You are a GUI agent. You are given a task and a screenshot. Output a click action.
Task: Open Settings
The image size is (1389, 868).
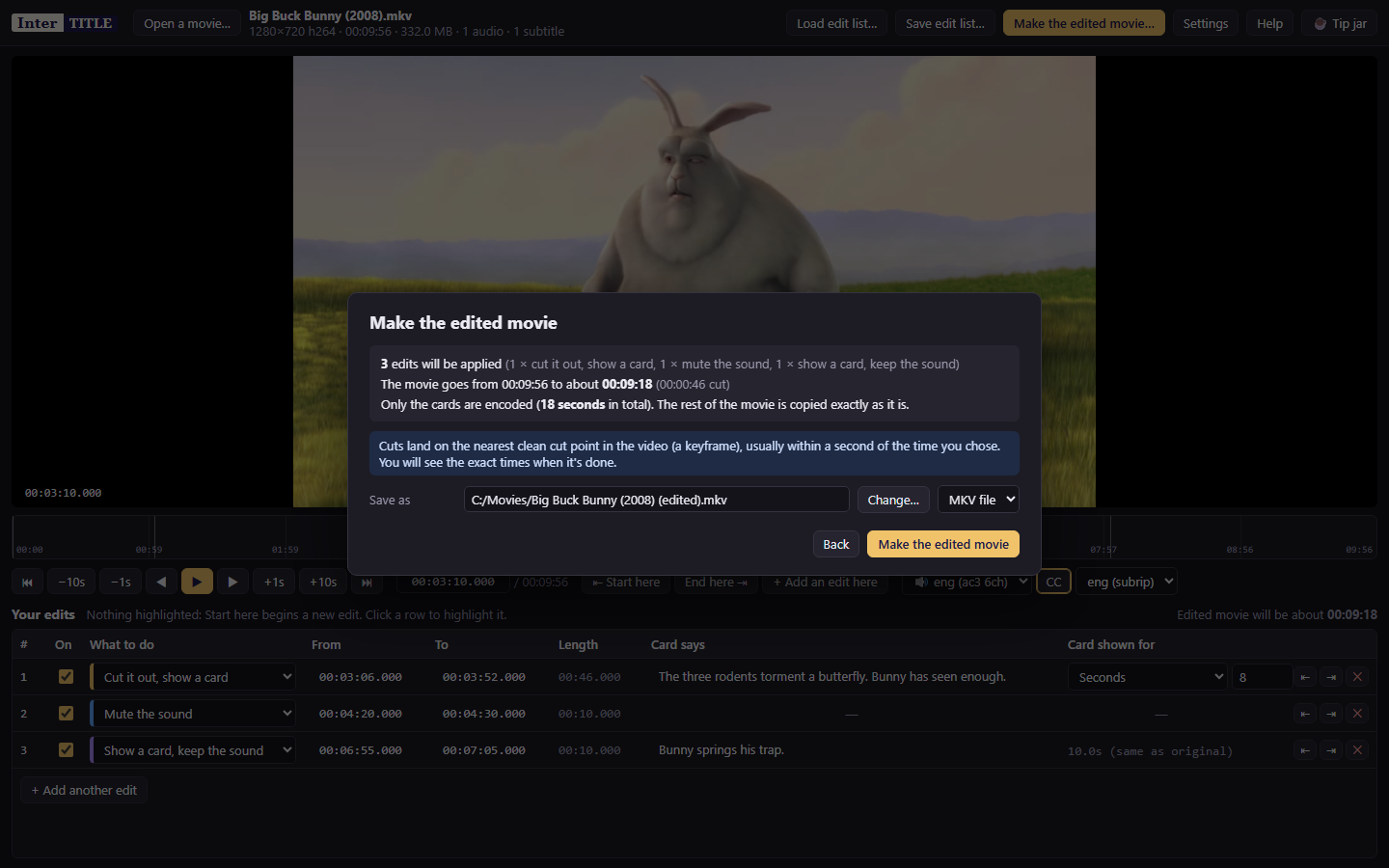1206,23
